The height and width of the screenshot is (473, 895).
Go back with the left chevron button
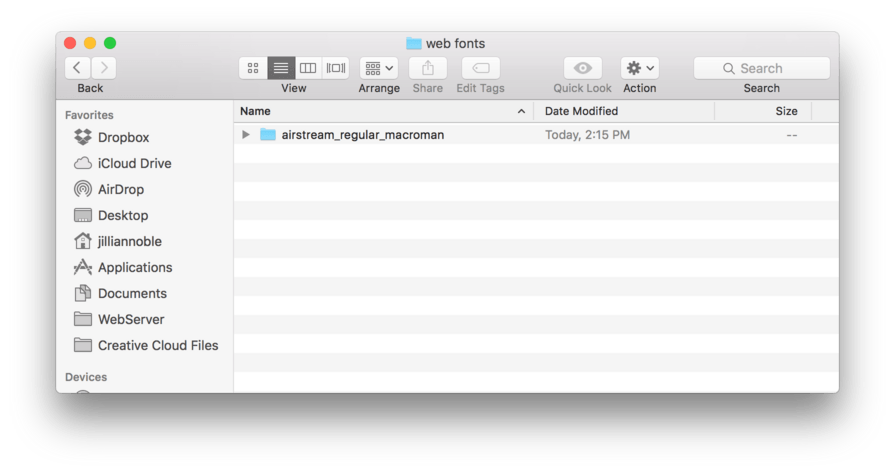[x=77, y=68]
